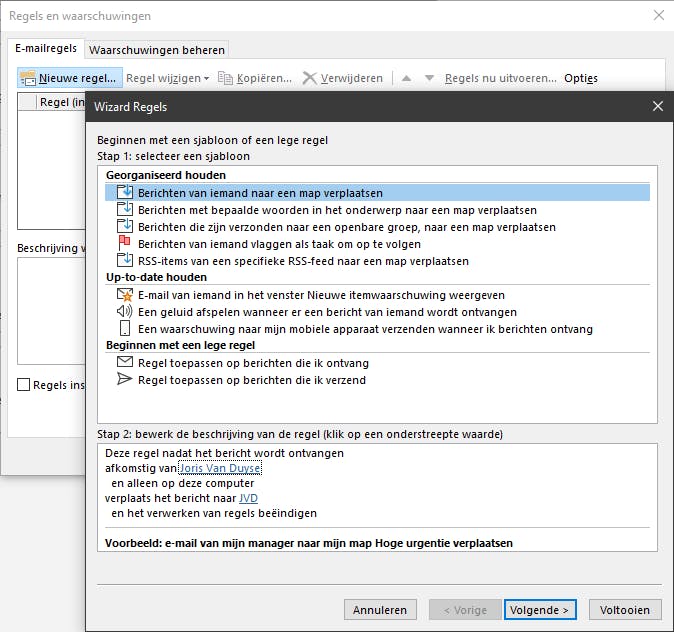Click 'en alleen op deze computer' line

pyautogui.click(x=182, y=483)
